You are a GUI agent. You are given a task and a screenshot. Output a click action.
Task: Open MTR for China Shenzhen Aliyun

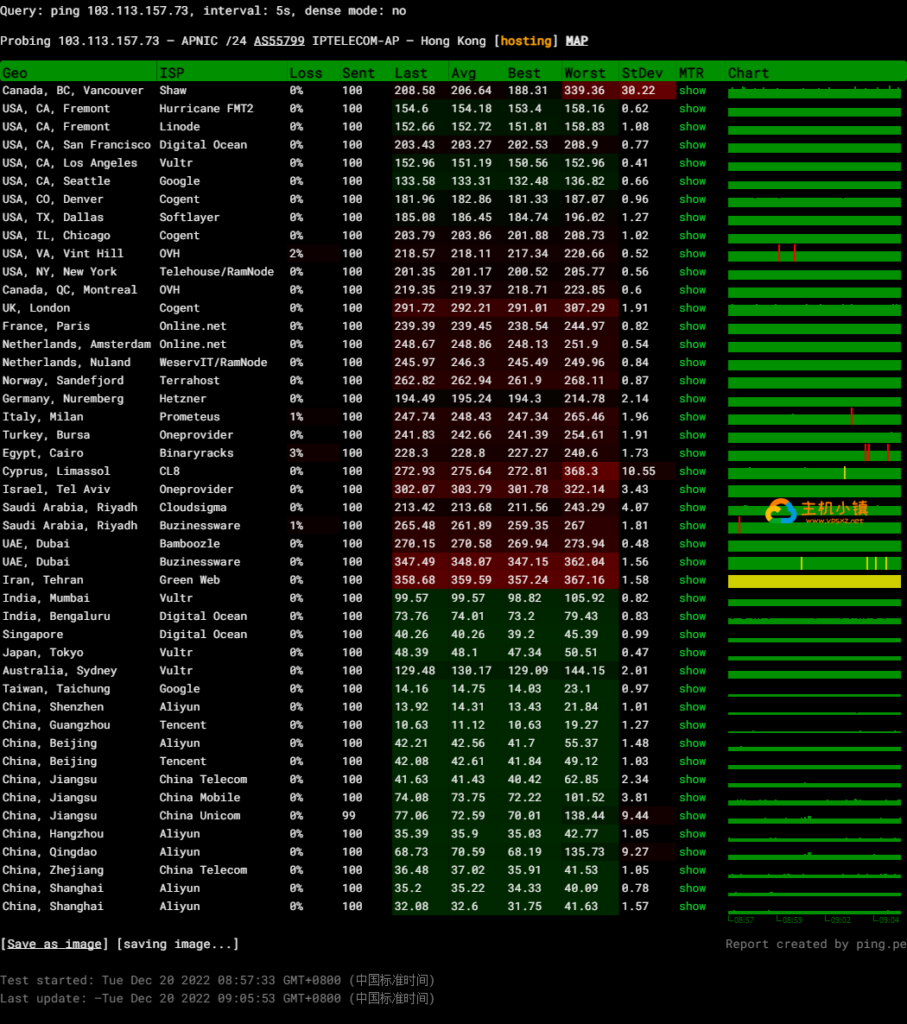[692, 707]
